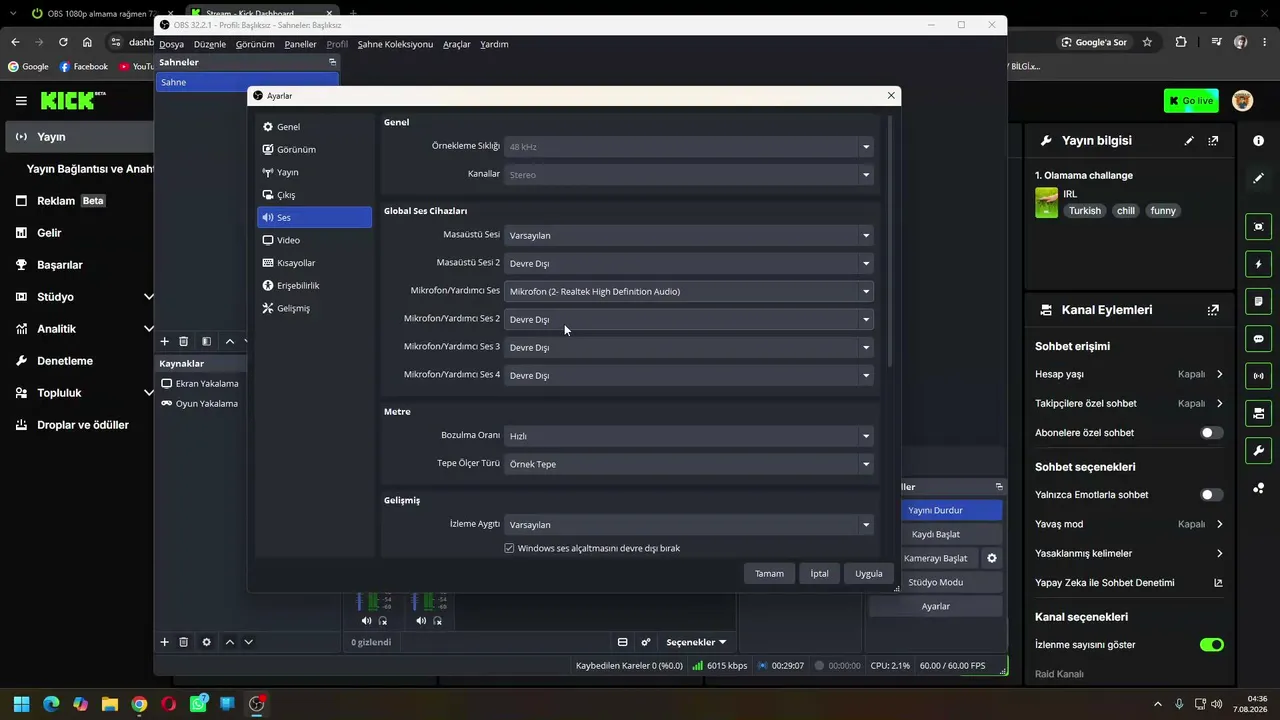Float the Sahneler dock via its header icon
Viewport: 1280px width, 720px height.
click(x=332, y=62)
